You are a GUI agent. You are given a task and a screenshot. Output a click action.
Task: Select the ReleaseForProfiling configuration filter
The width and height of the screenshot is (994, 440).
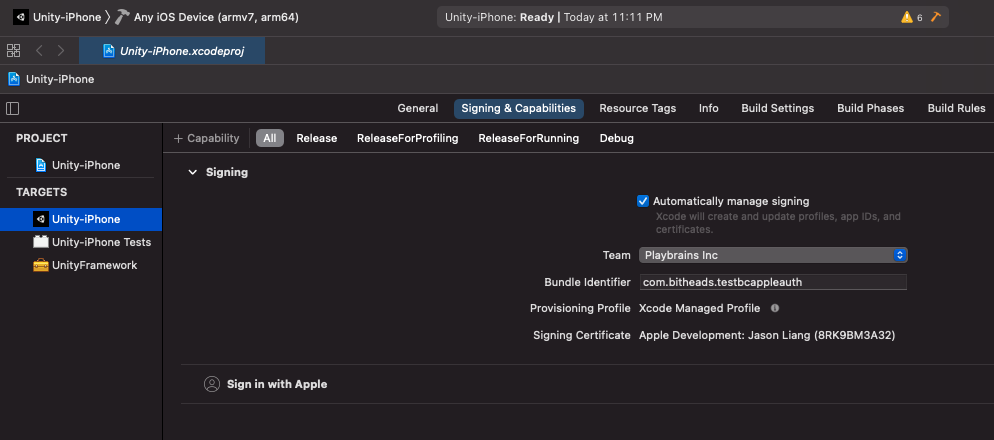pos(408,138)
